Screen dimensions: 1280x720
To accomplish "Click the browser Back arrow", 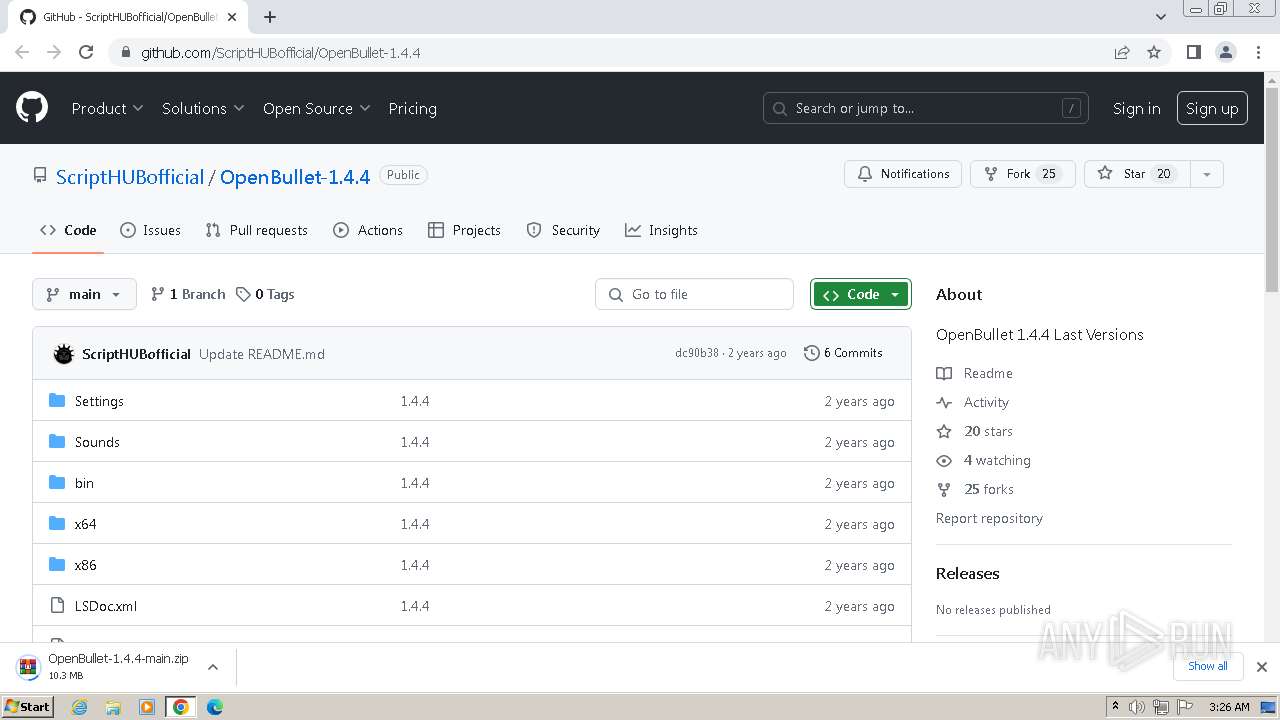I will coord(22,52).
